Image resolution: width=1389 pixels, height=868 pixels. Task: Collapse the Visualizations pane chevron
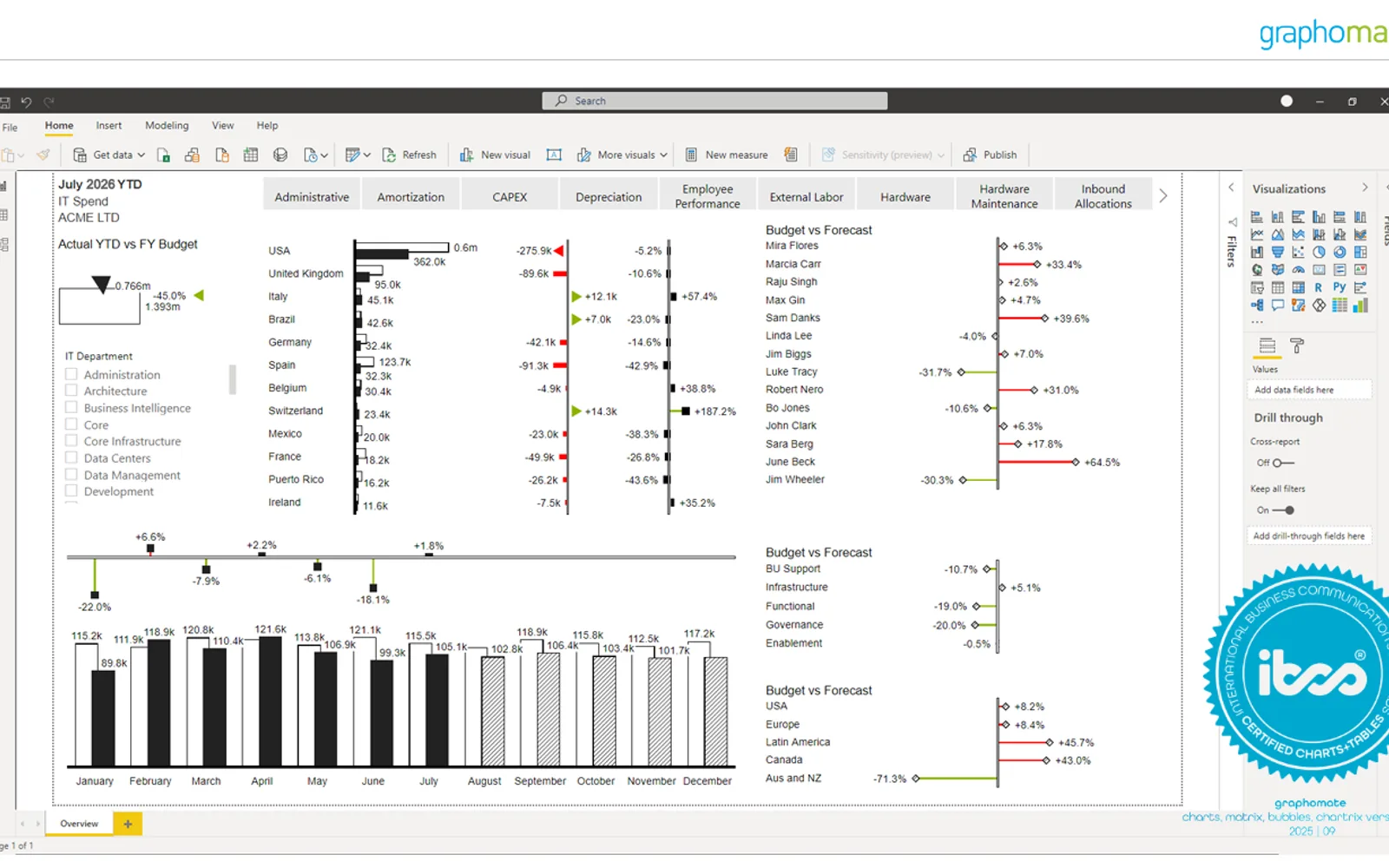click(1365, 187)
